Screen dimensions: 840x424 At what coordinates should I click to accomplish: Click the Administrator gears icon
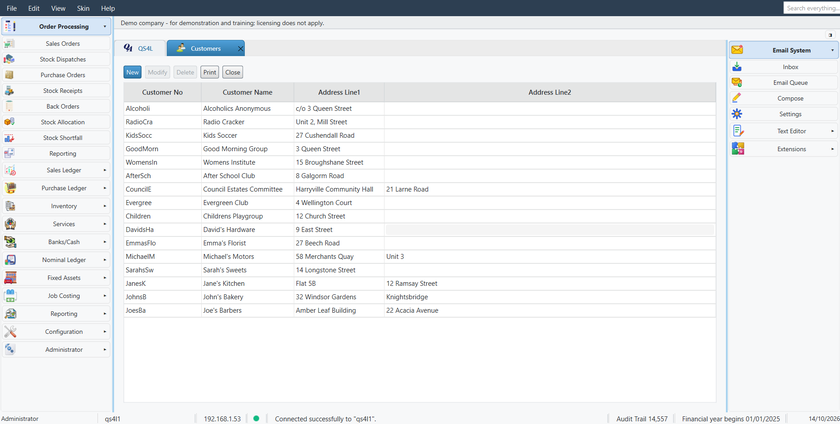(x=10, y=349)
